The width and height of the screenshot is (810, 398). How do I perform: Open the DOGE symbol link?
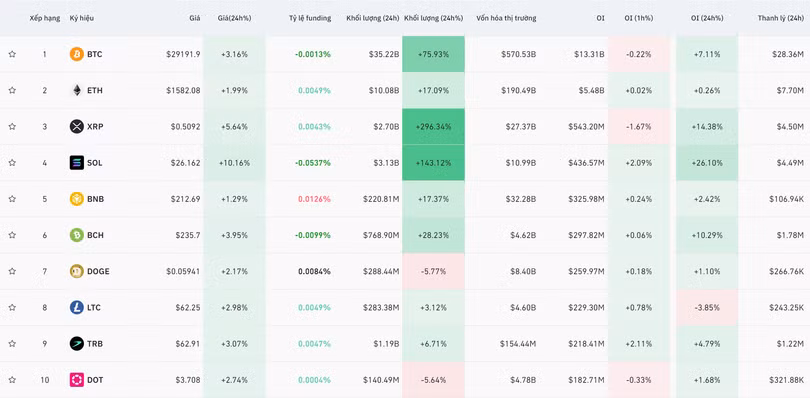(x=98, y=271)
